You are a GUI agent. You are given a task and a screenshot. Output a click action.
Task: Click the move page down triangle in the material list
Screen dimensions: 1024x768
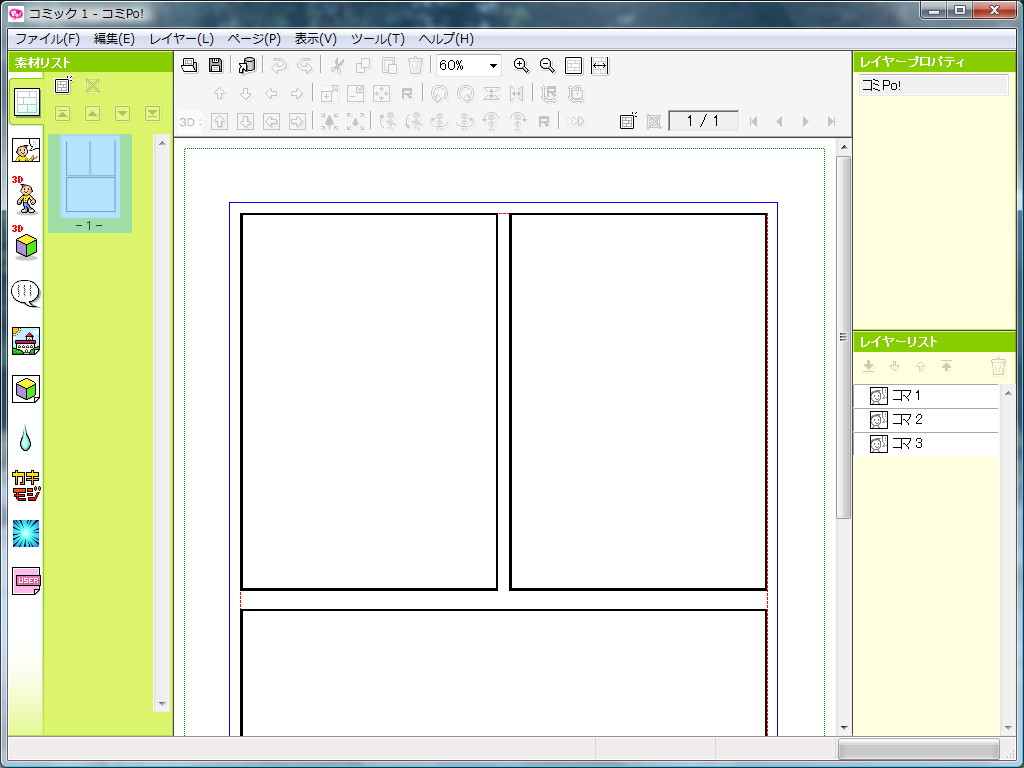coord(122,113)
